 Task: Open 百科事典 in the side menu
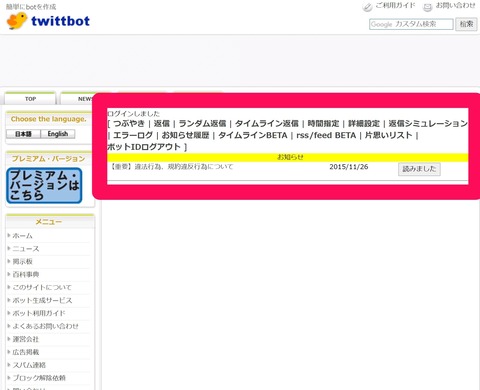[26, 275]
